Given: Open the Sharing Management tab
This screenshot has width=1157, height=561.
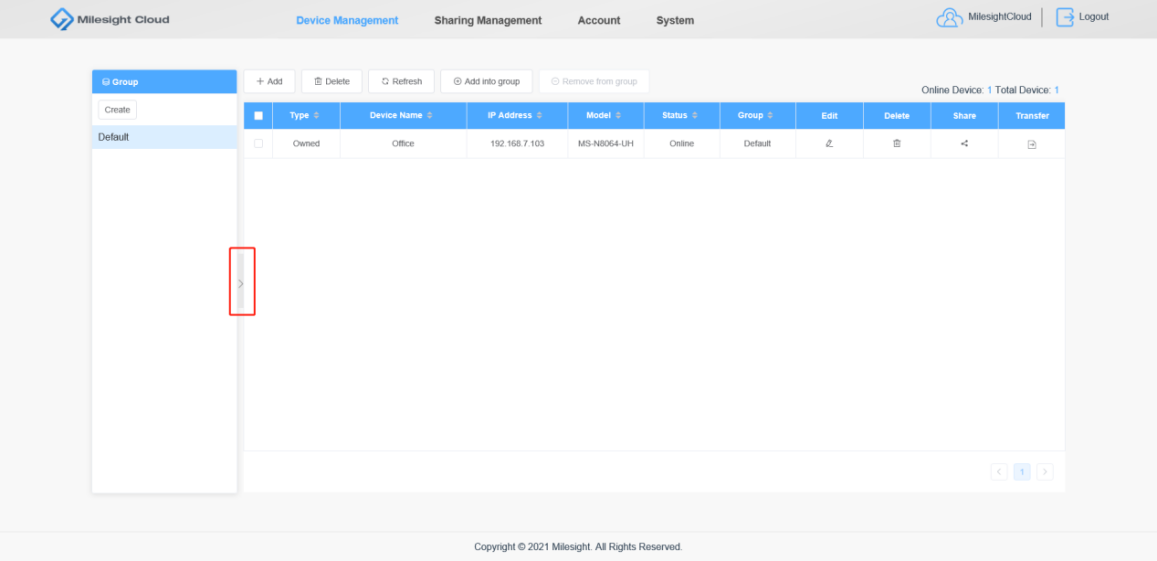Looking at the screenshot, I should (x=488, y=21).
